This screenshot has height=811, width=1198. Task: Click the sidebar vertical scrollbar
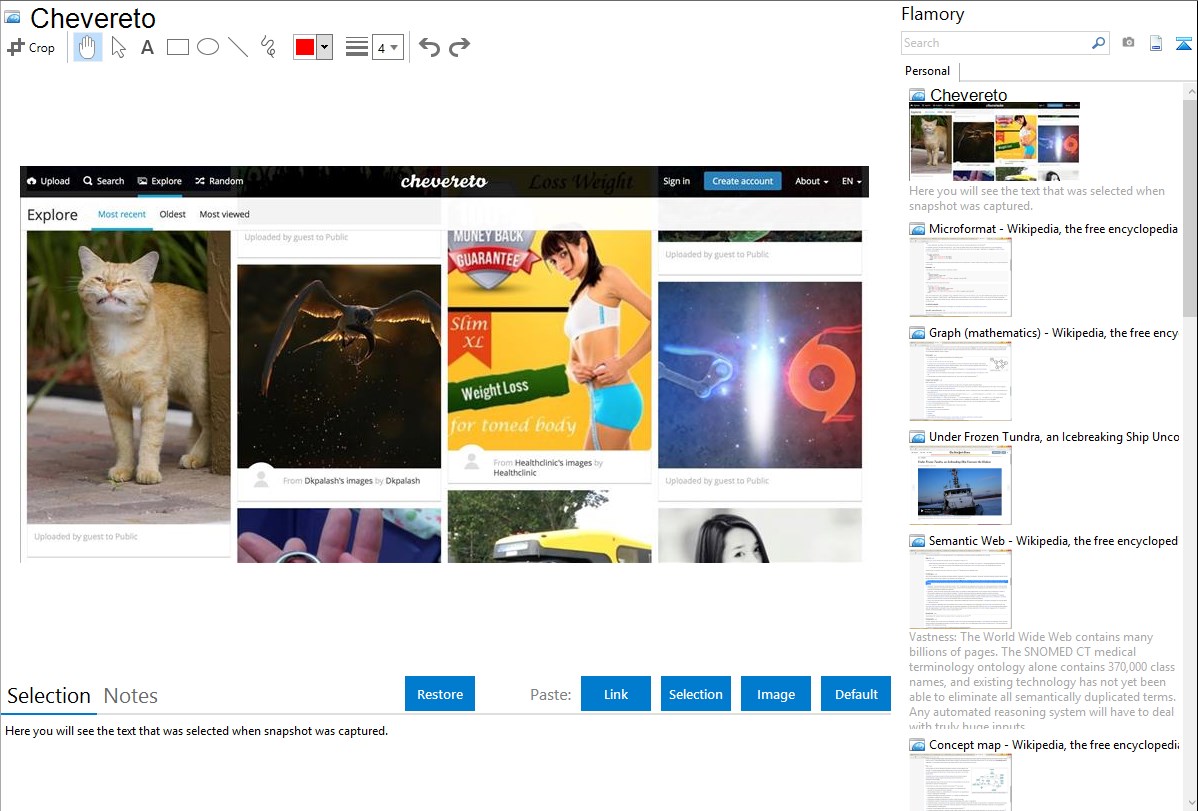(x=1190, y=206)
